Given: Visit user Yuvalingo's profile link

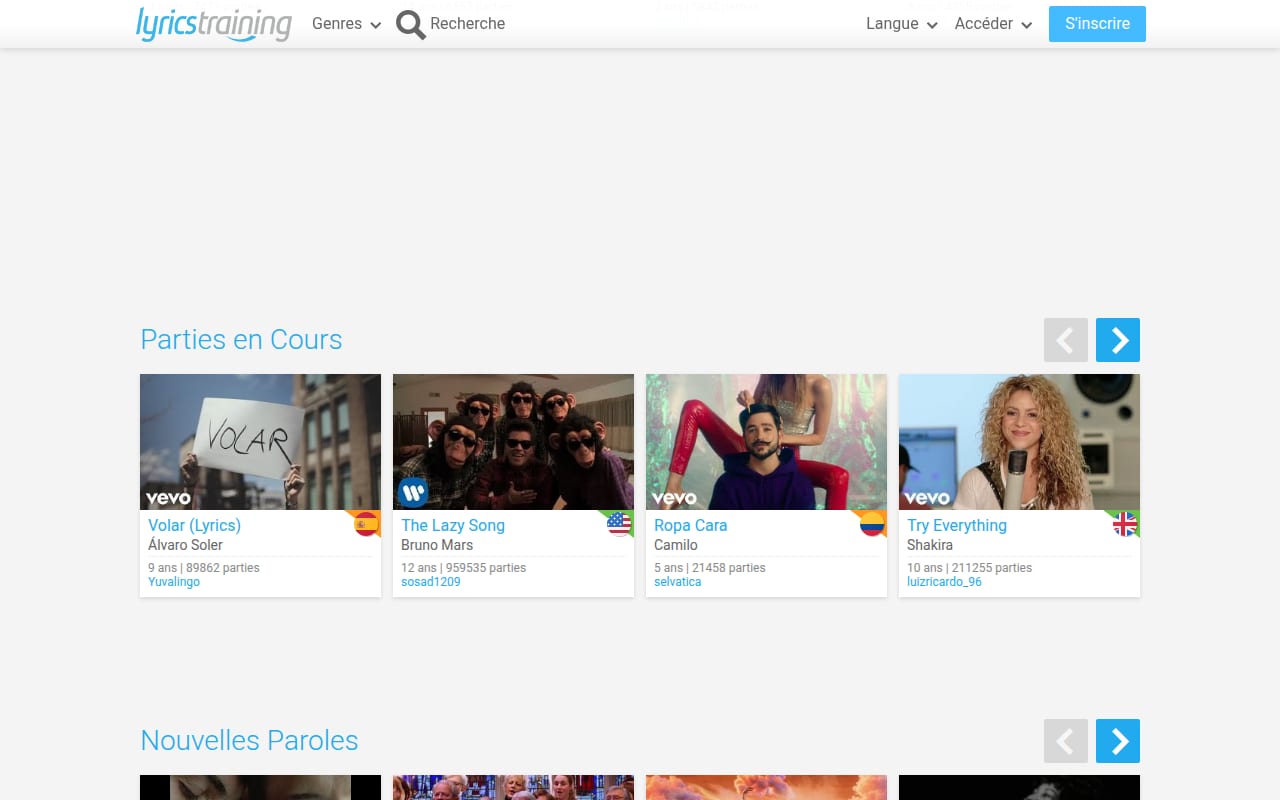Looking at the screenshot, I should [x=174, y=582].
